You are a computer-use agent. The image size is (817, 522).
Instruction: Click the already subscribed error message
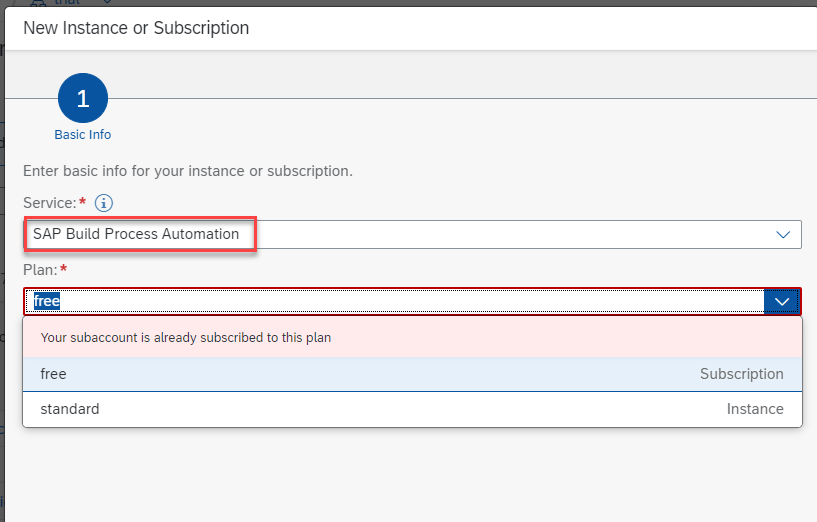coord(186,338)
